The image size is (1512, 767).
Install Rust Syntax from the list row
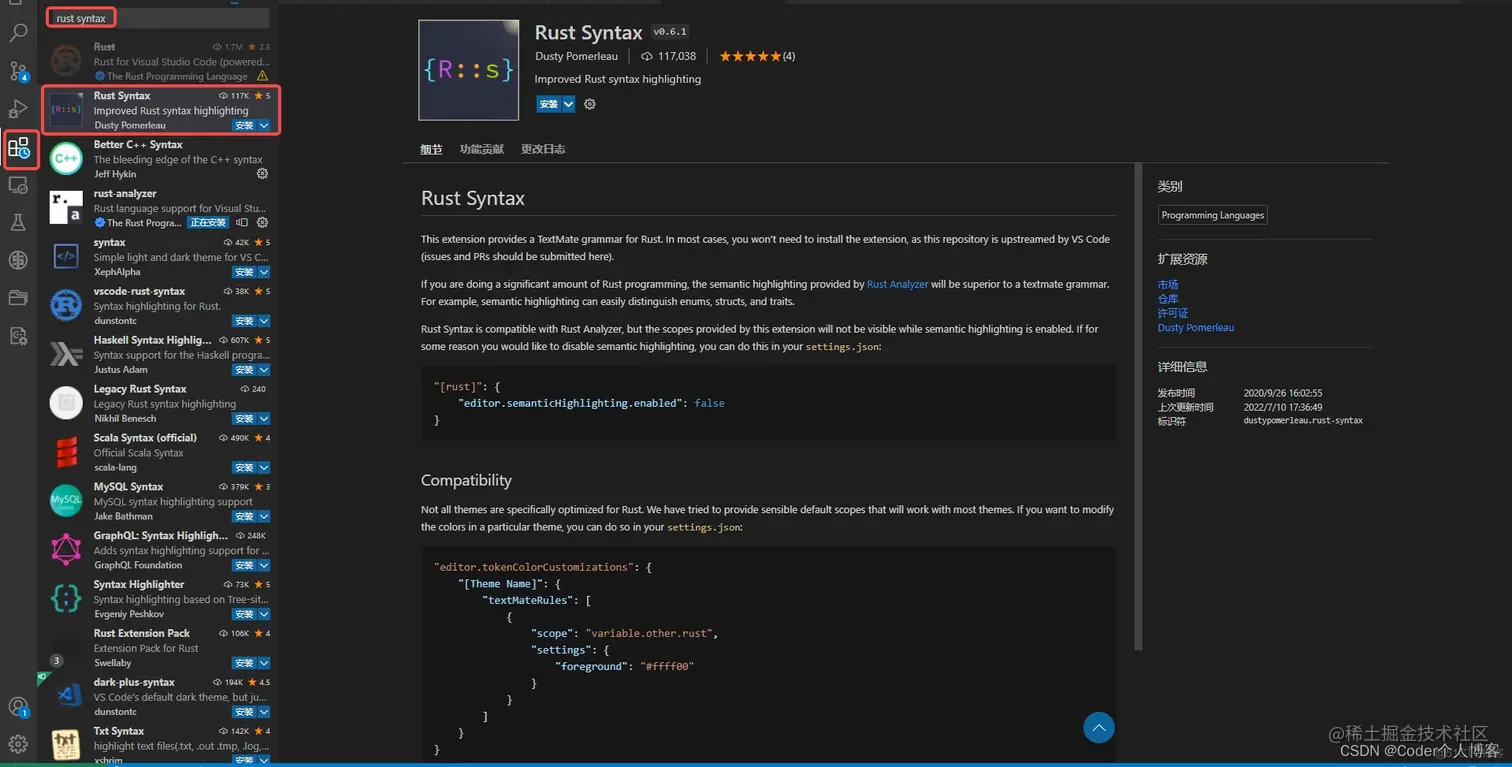click(244, 126)
